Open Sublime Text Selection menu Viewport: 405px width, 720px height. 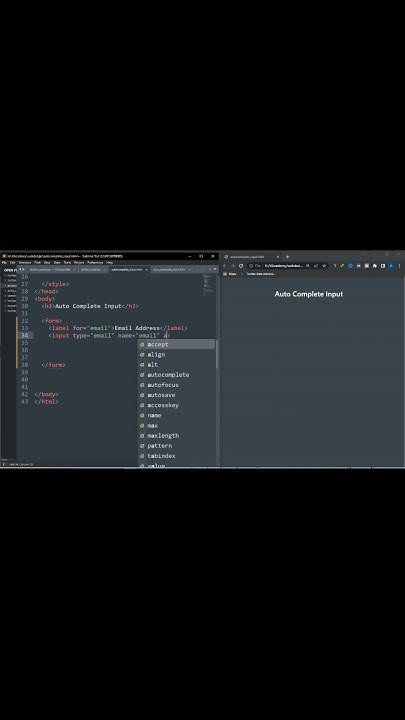tap(25, 262)
